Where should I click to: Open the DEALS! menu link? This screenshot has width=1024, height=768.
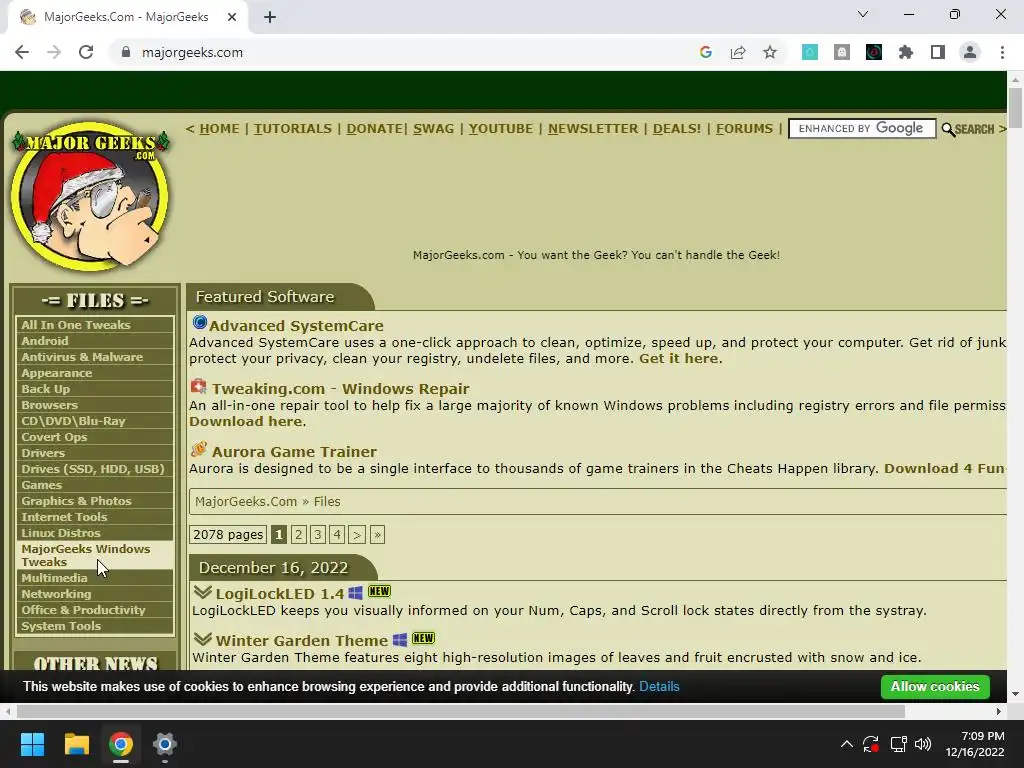point(677,129)
